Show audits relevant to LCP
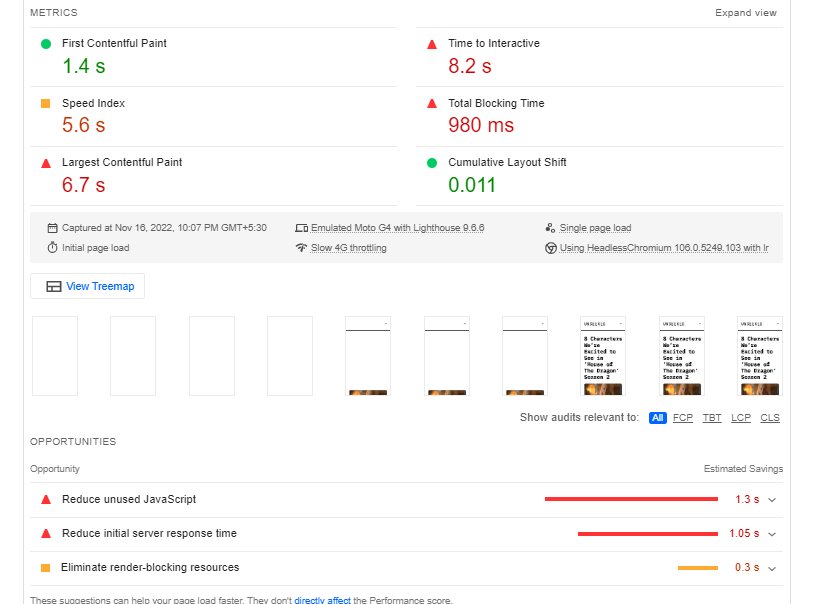 741,418
